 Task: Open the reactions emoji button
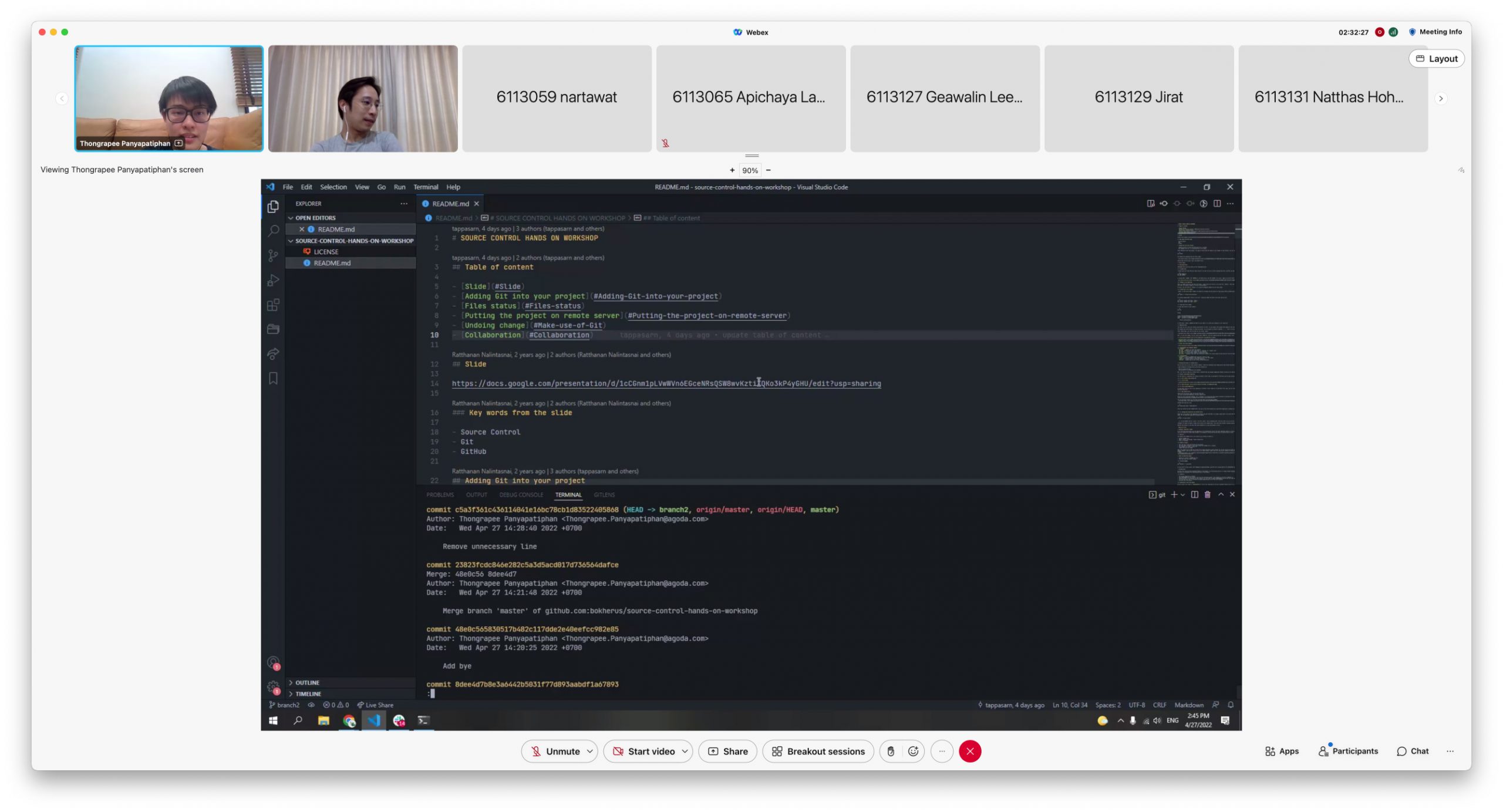[913, 751]
